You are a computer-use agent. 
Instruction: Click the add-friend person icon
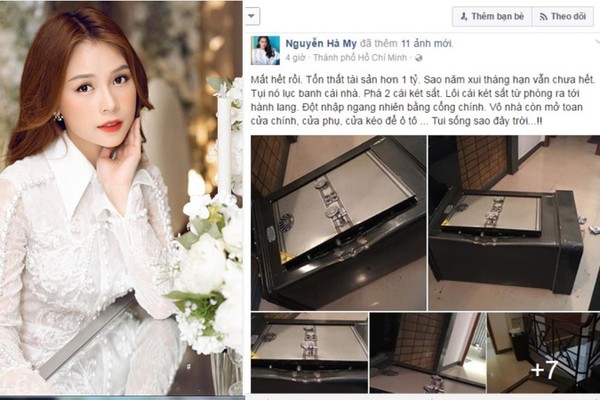click(x=464, y=16)
